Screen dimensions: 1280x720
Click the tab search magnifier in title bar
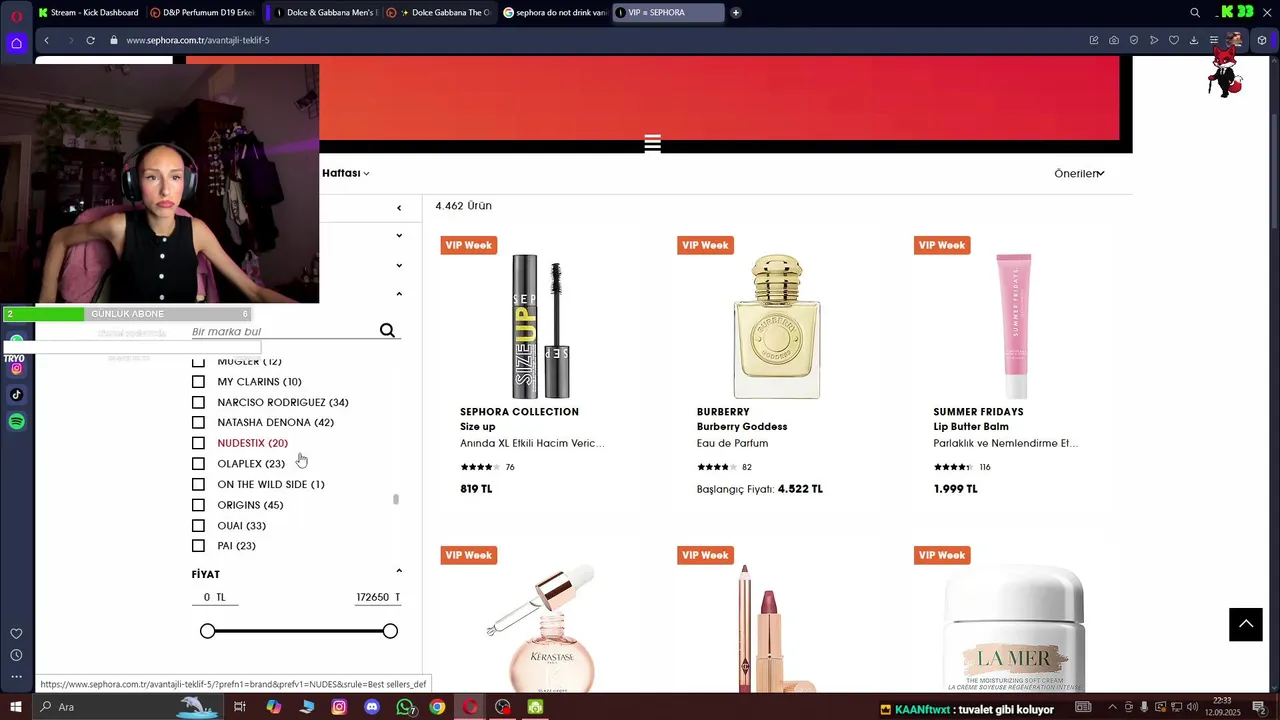(1195, 13)
